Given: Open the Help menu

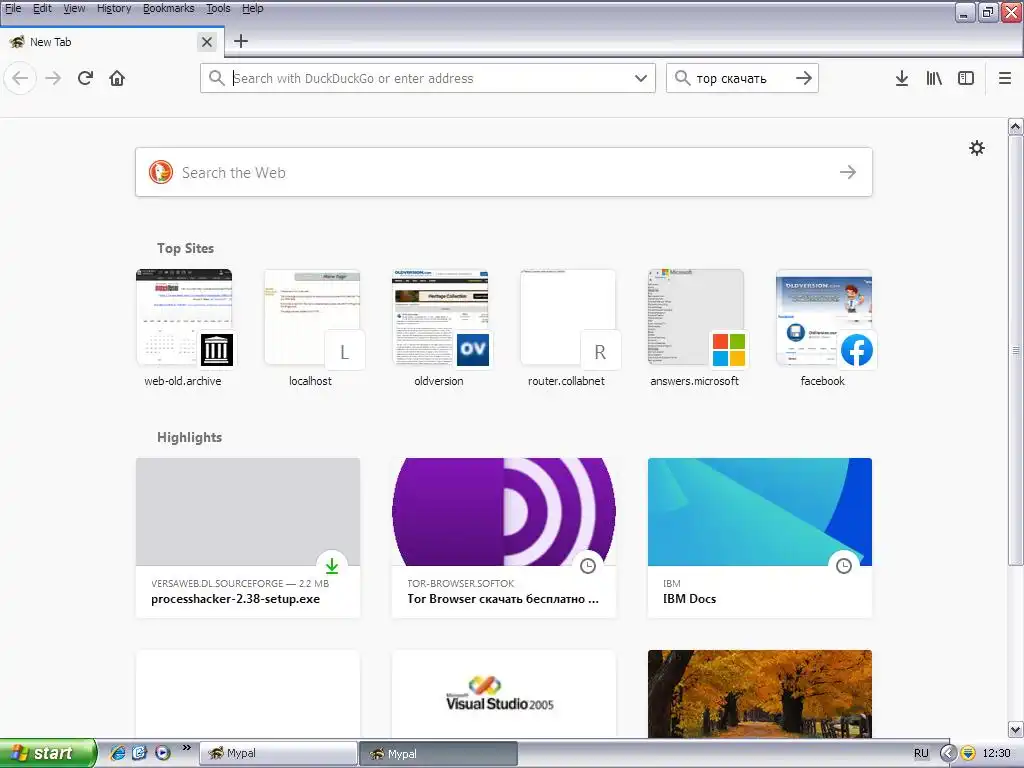Looking at the screenshot, I should tap(253, 8).
